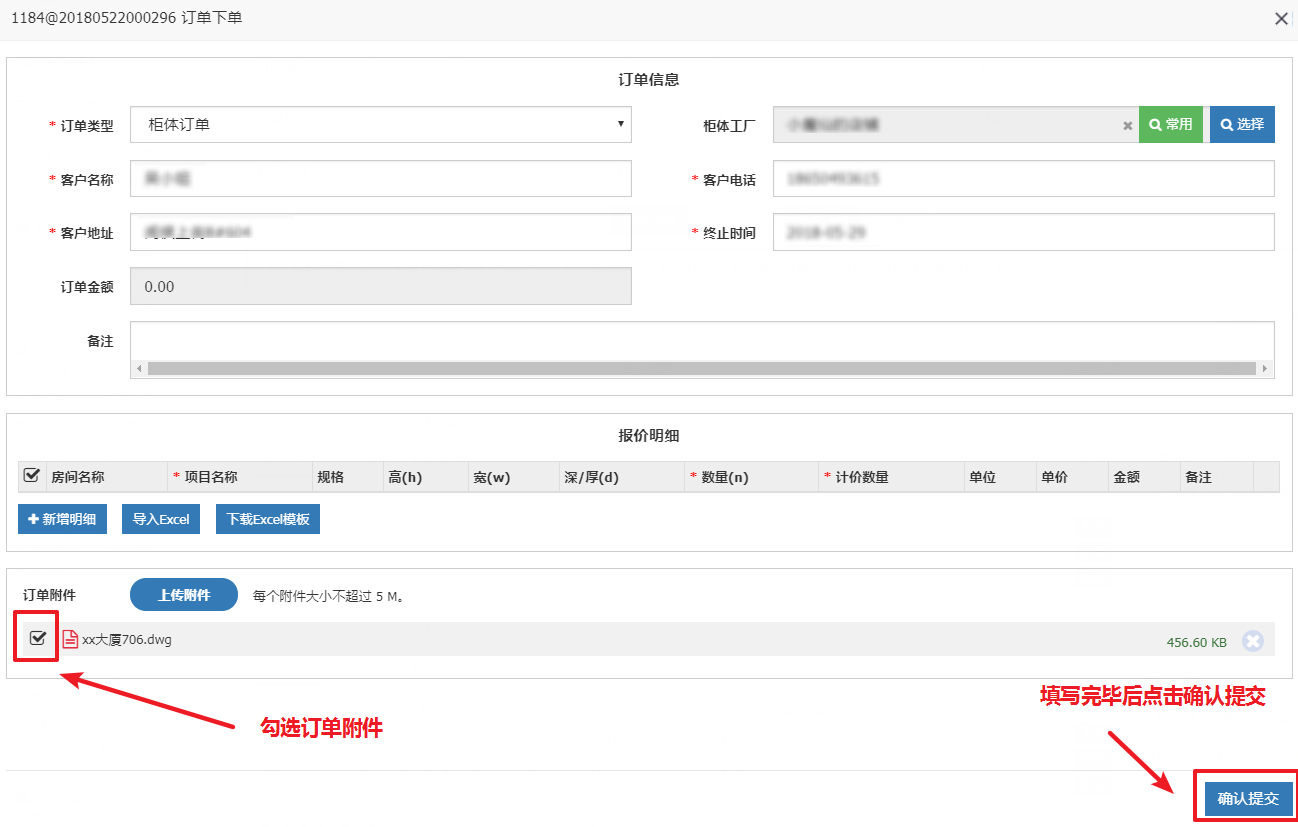Remove attachment with the delete circle icon
Screen dimensions: 1298x827
(1252, 641)
